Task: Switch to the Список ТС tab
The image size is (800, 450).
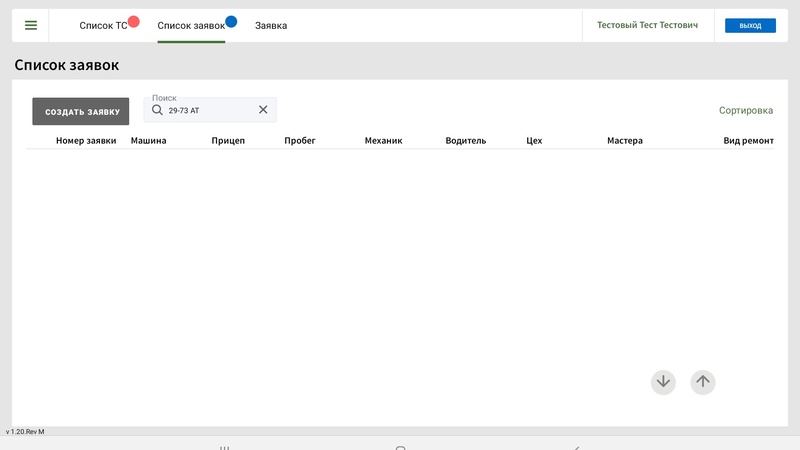Action: (103, 26)
